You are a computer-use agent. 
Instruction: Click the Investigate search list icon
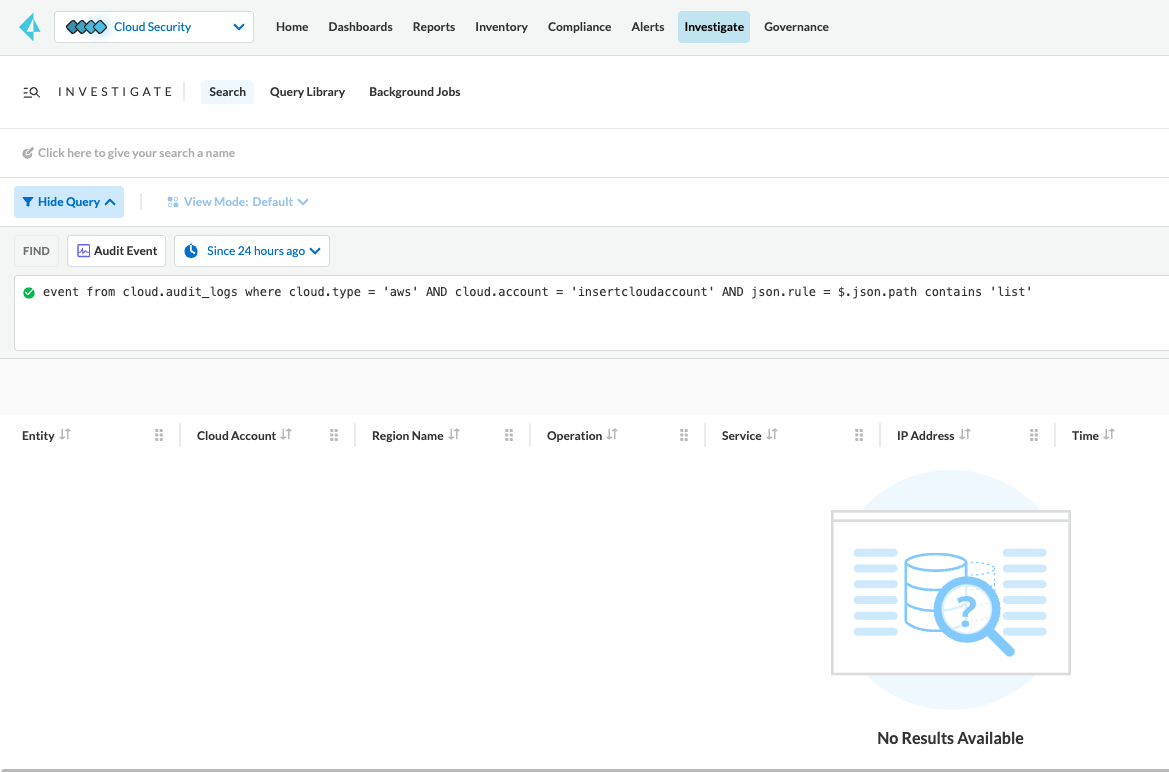pos(31,92)
